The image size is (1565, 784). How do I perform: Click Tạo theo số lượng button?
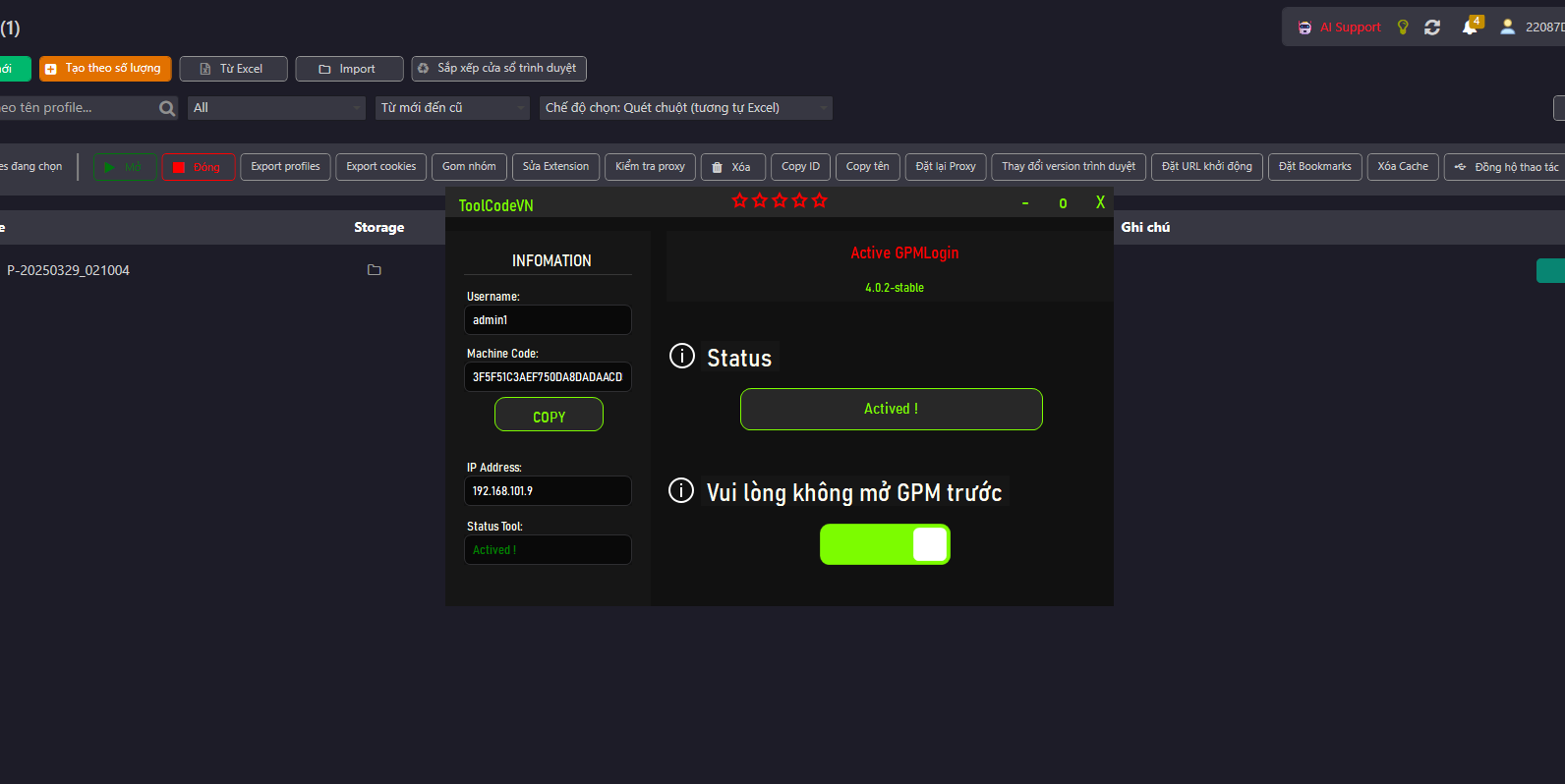click(105, 69)
